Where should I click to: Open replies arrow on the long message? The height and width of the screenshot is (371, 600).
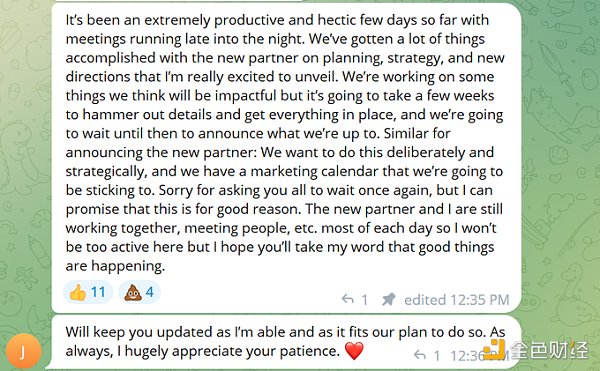347,299
